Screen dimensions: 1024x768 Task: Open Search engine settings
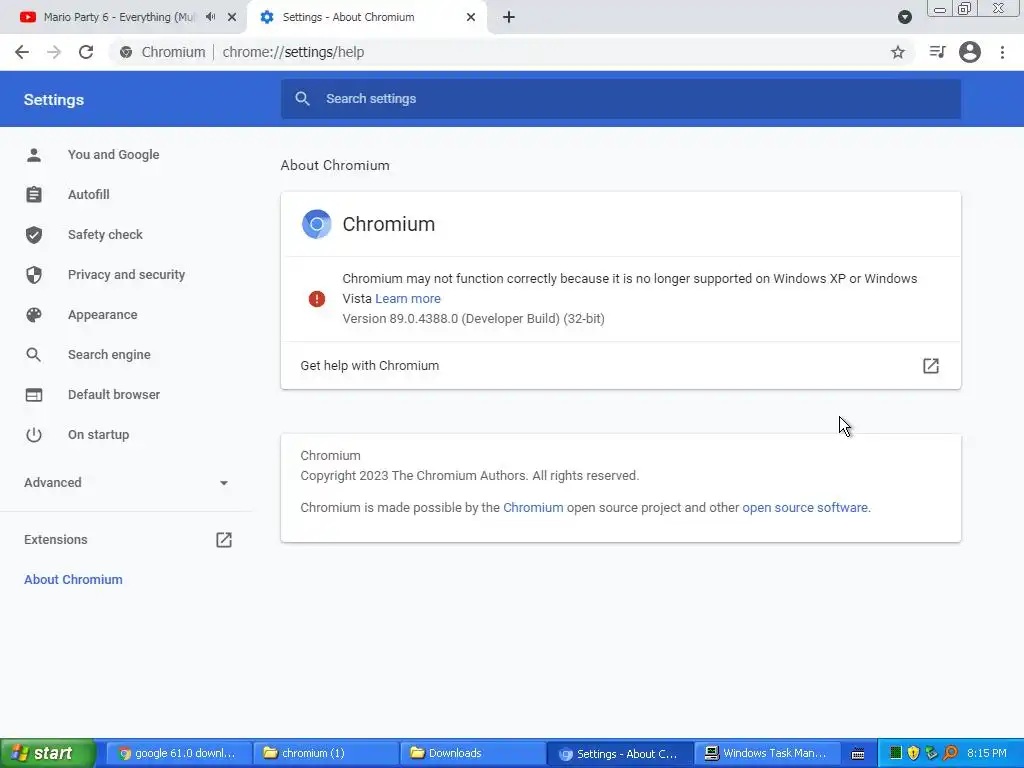109,355
